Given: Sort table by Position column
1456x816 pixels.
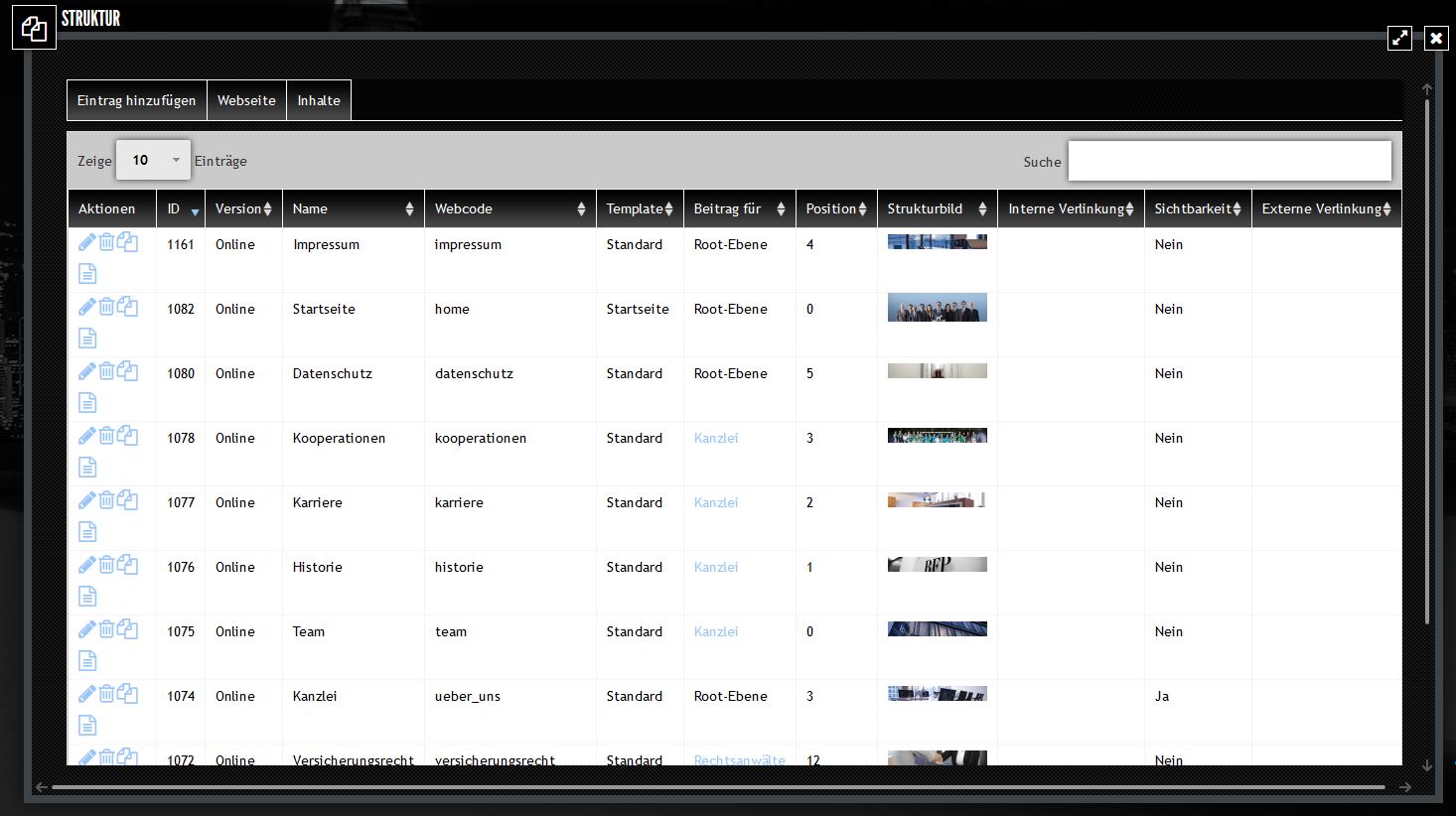Looking at the screenshot, I should (x=836, y=208).
